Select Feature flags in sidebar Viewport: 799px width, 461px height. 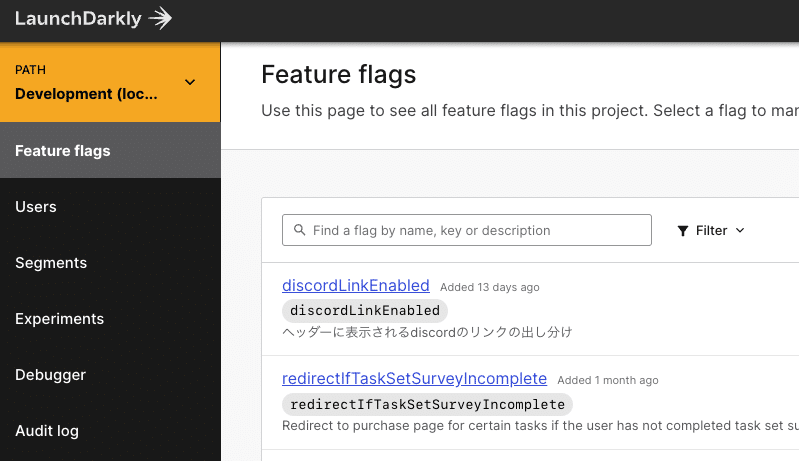click(x=110, y=150)
